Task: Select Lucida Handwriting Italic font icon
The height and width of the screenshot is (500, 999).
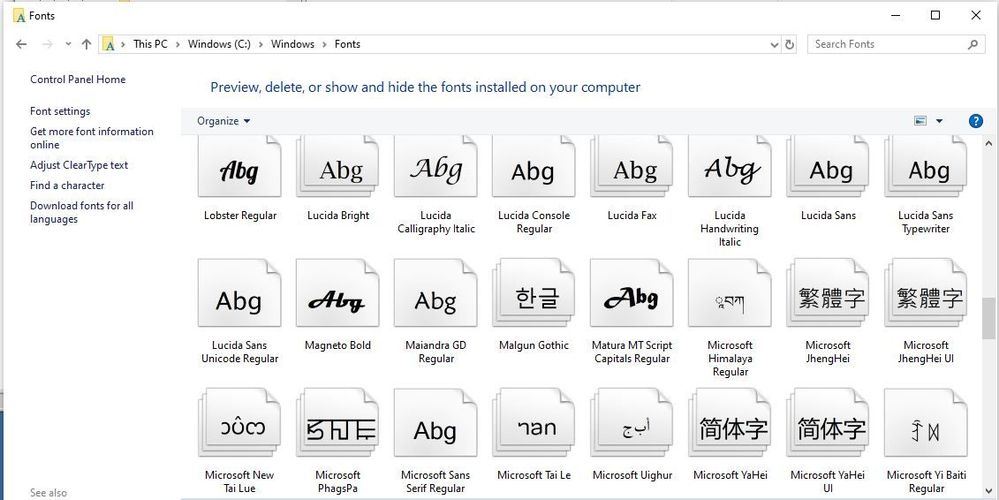Action: pyautogui.click(x=730, y=166)
